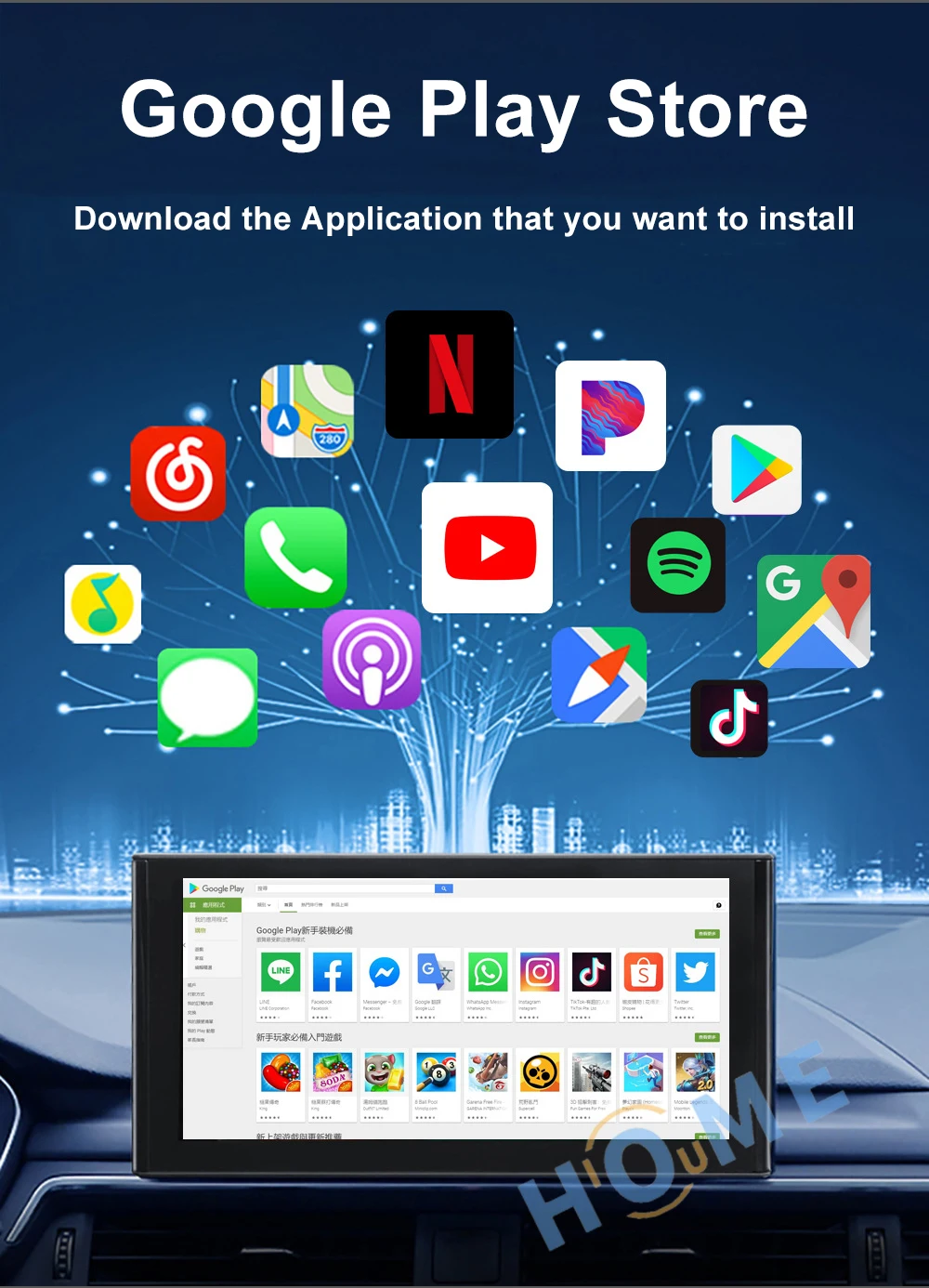Select the YouTube icon
This screenshot has height=1288, width=929.
point(488,548)
